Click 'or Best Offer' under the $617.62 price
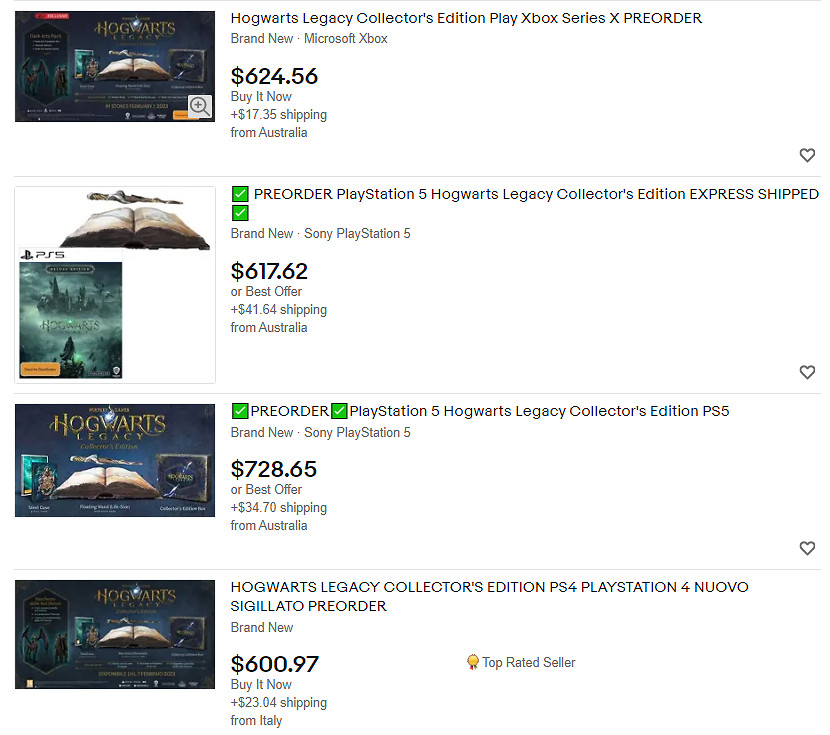 266,291
